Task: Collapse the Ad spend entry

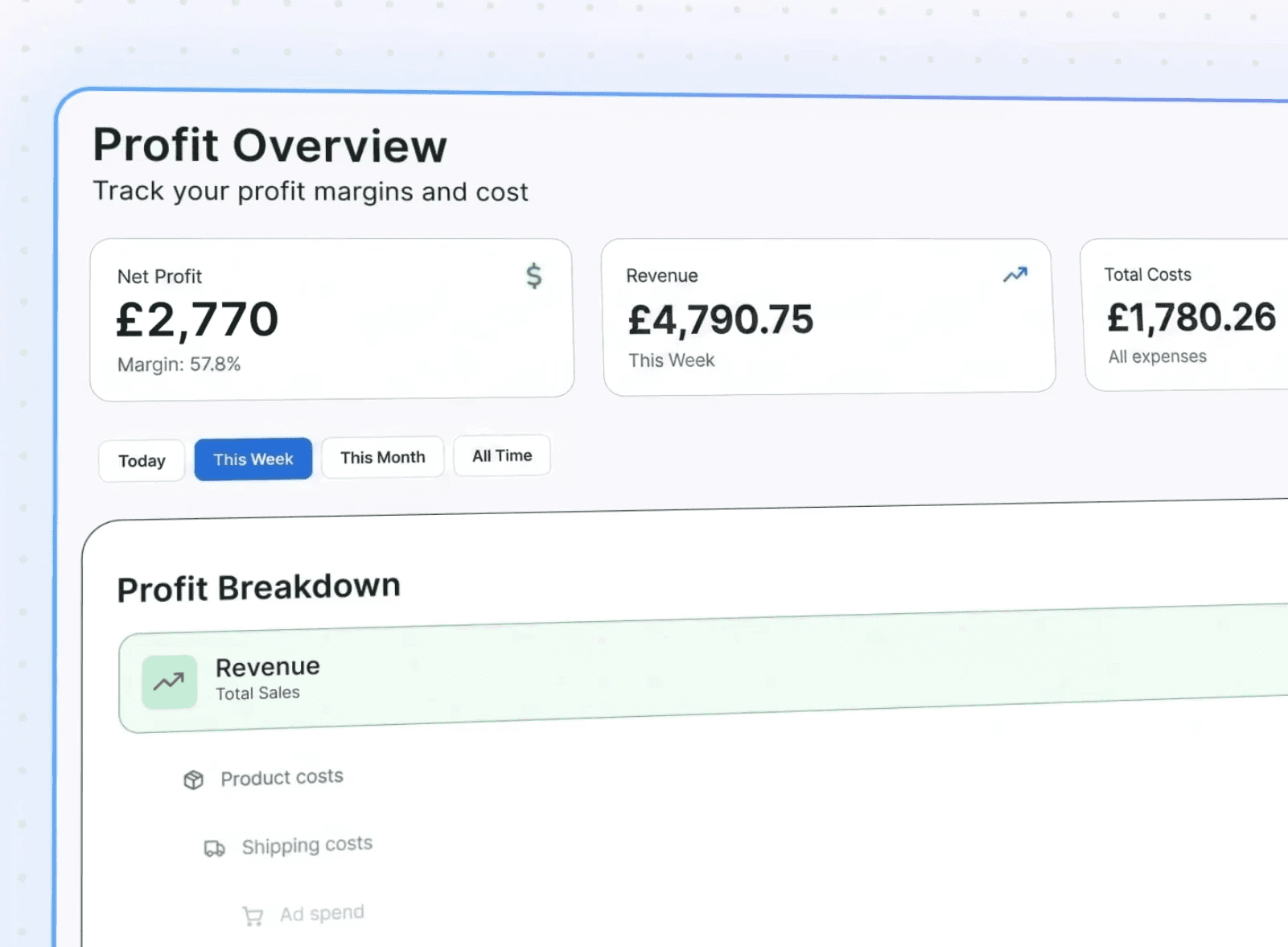Action: [x=322, y=913]
